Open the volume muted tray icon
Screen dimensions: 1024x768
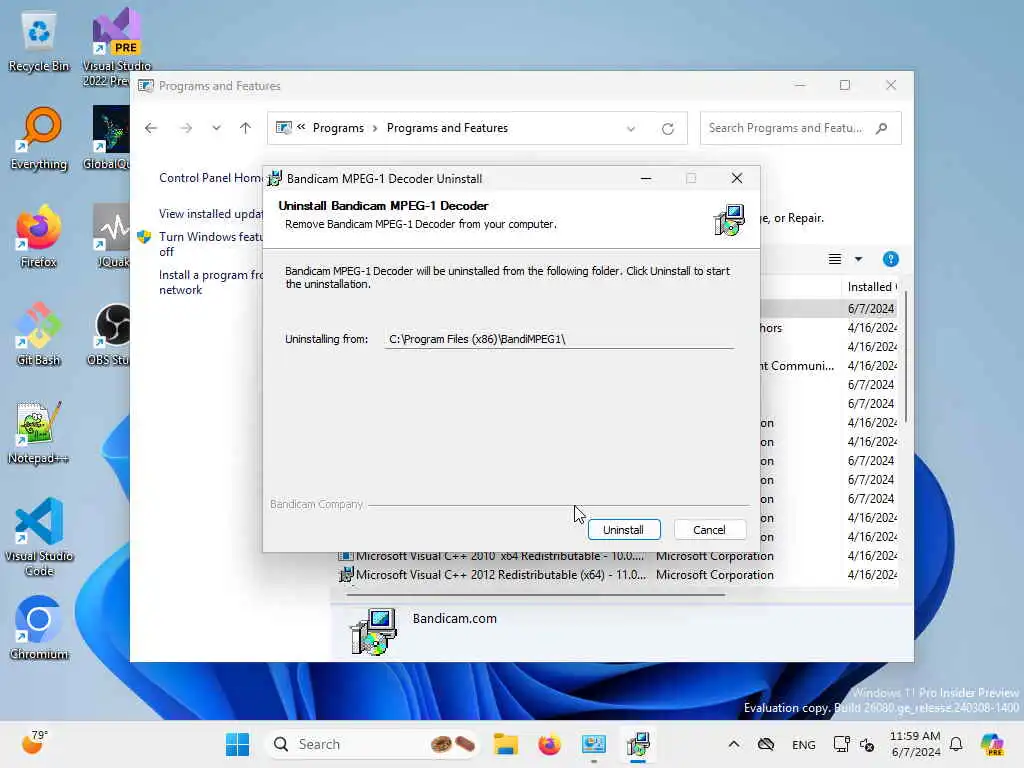pos(867,744)
